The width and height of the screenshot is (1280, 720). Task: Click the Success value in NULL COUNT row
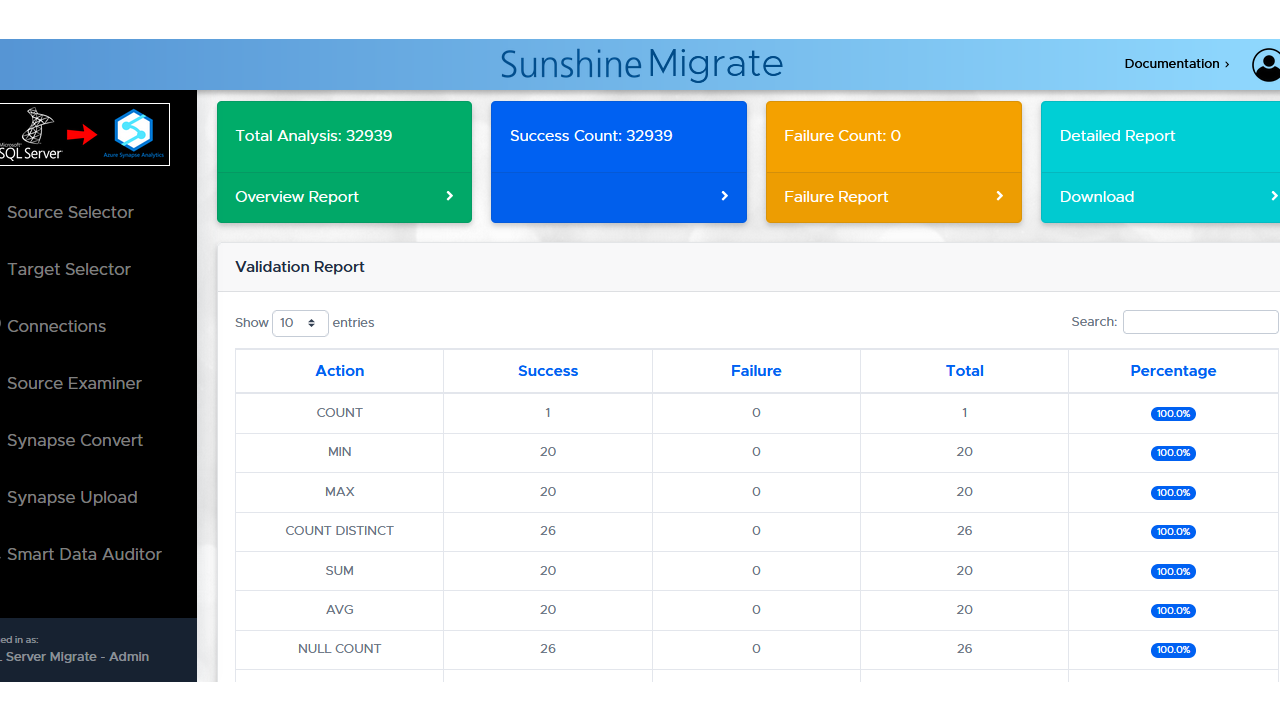click(548, 649)
